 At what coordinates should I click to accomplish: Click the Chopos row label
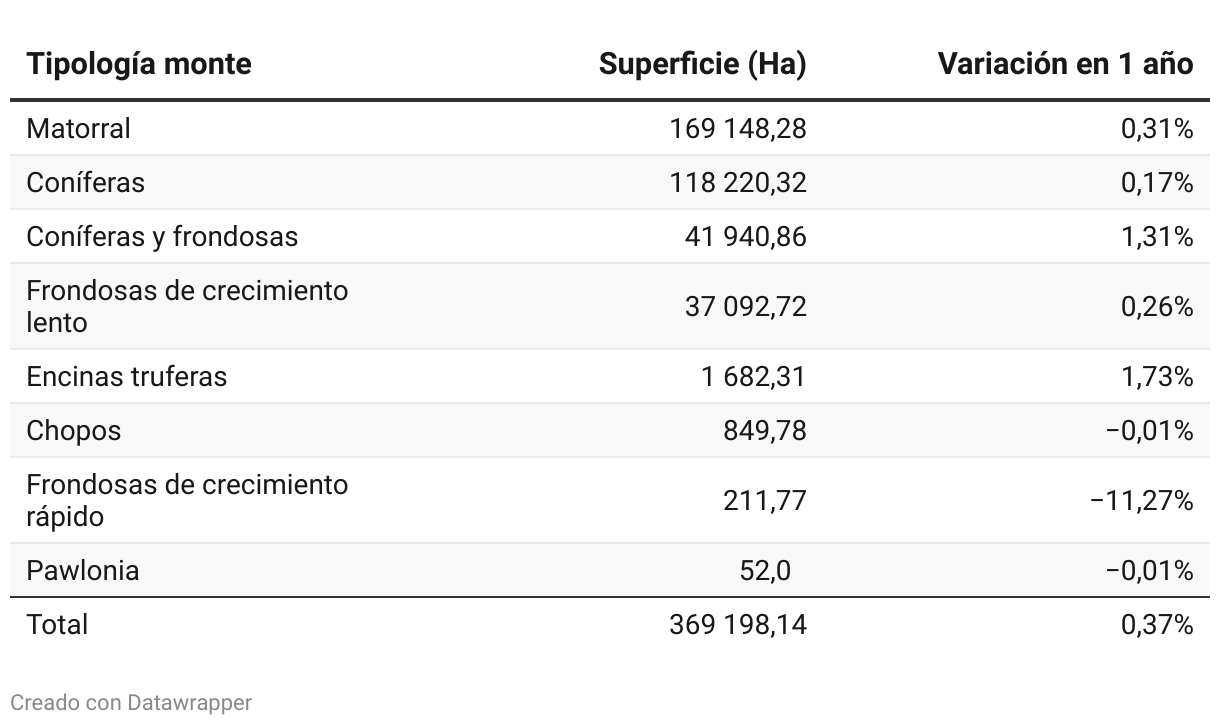[x=74, y=431]
